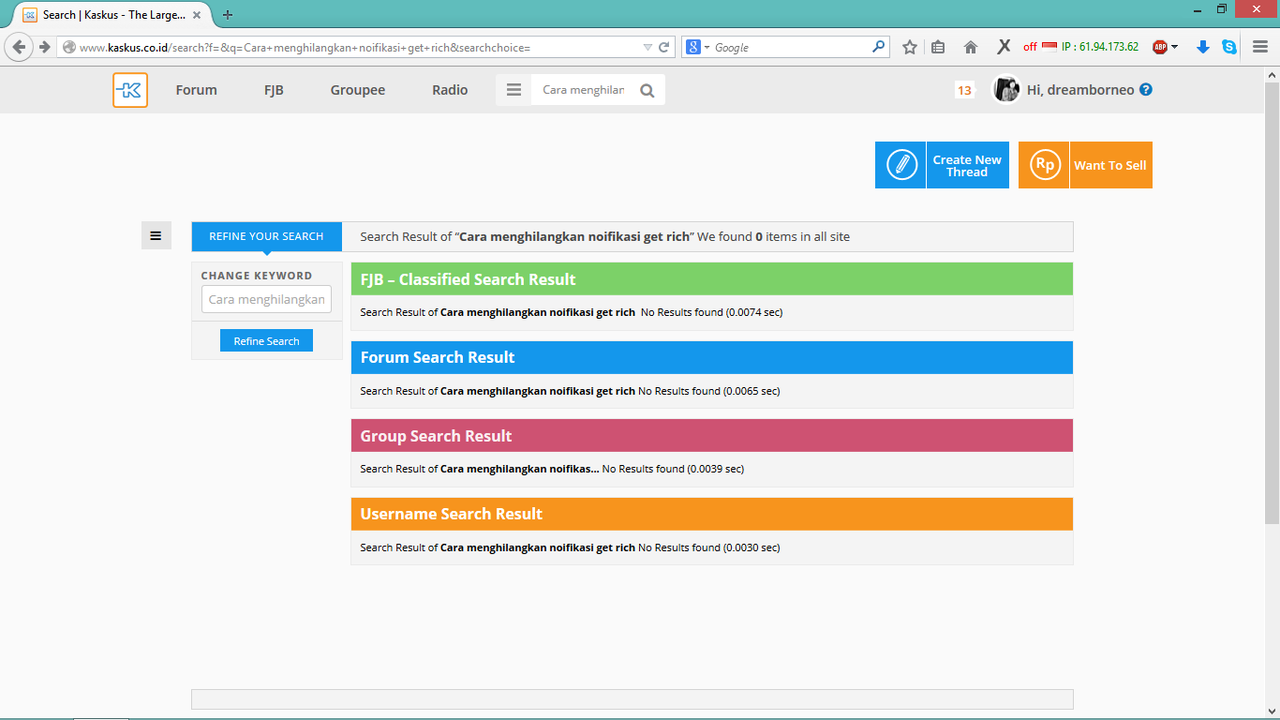1280x720 pixels.
Task: Bookmark this page with the star icon
Action: (910, 47)
